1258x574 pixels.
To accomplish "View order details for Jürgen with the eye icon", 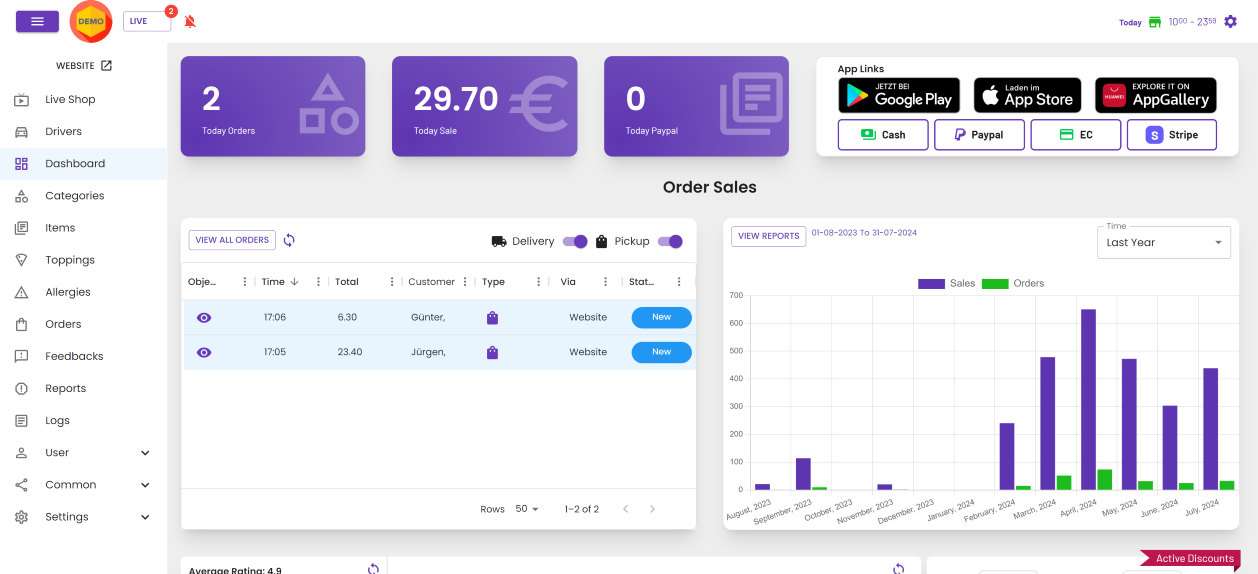I will (x=204, y=352).
